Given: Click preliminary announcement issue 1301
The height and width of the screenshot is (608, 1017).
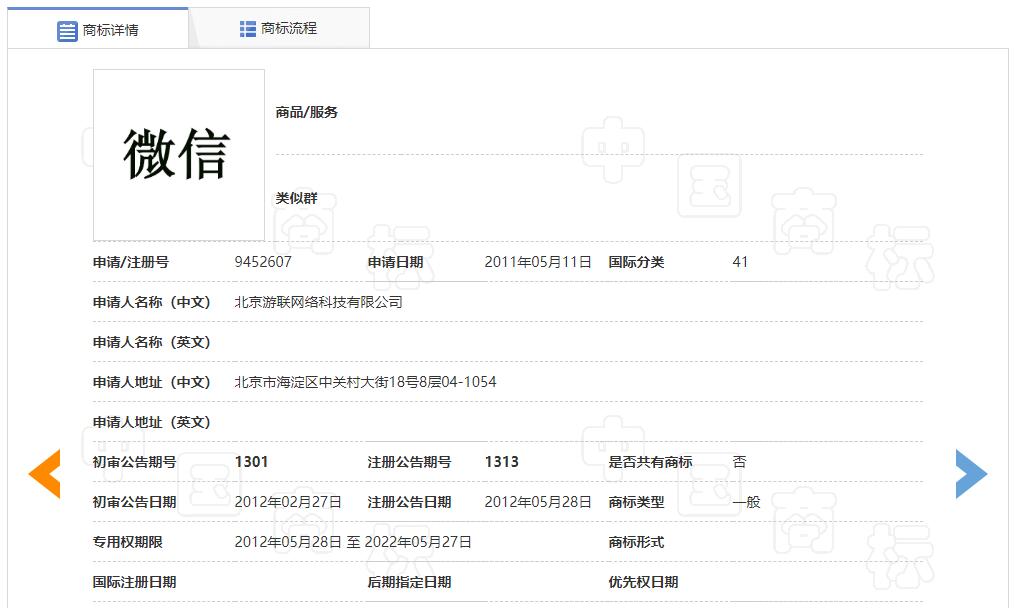Looking at the screenshot, I should pyautogui.click(x=251, y=462).
